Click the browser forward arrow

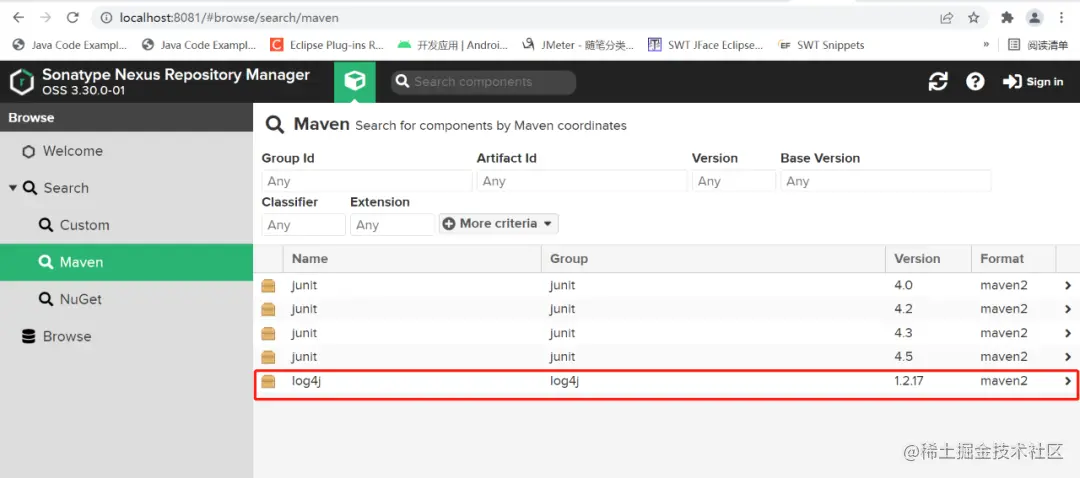(x=45, y=18)
